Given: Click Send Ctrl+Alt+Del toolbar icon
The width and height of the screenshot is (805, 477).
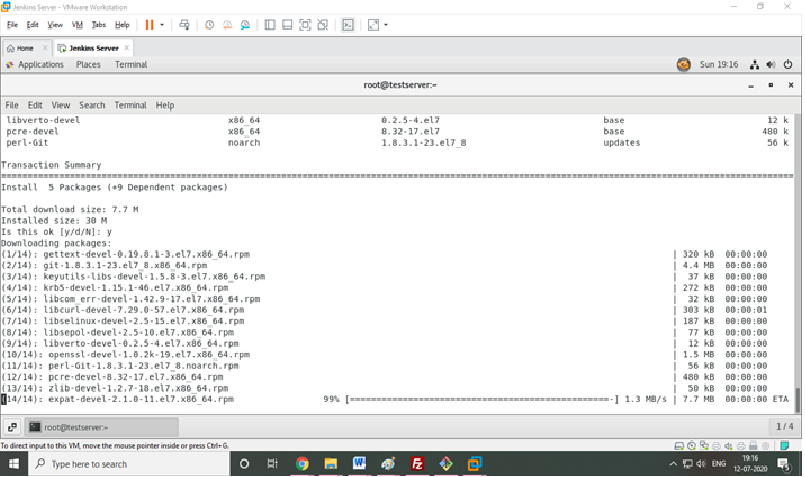Looking at the screenshot, I should 184,25.
